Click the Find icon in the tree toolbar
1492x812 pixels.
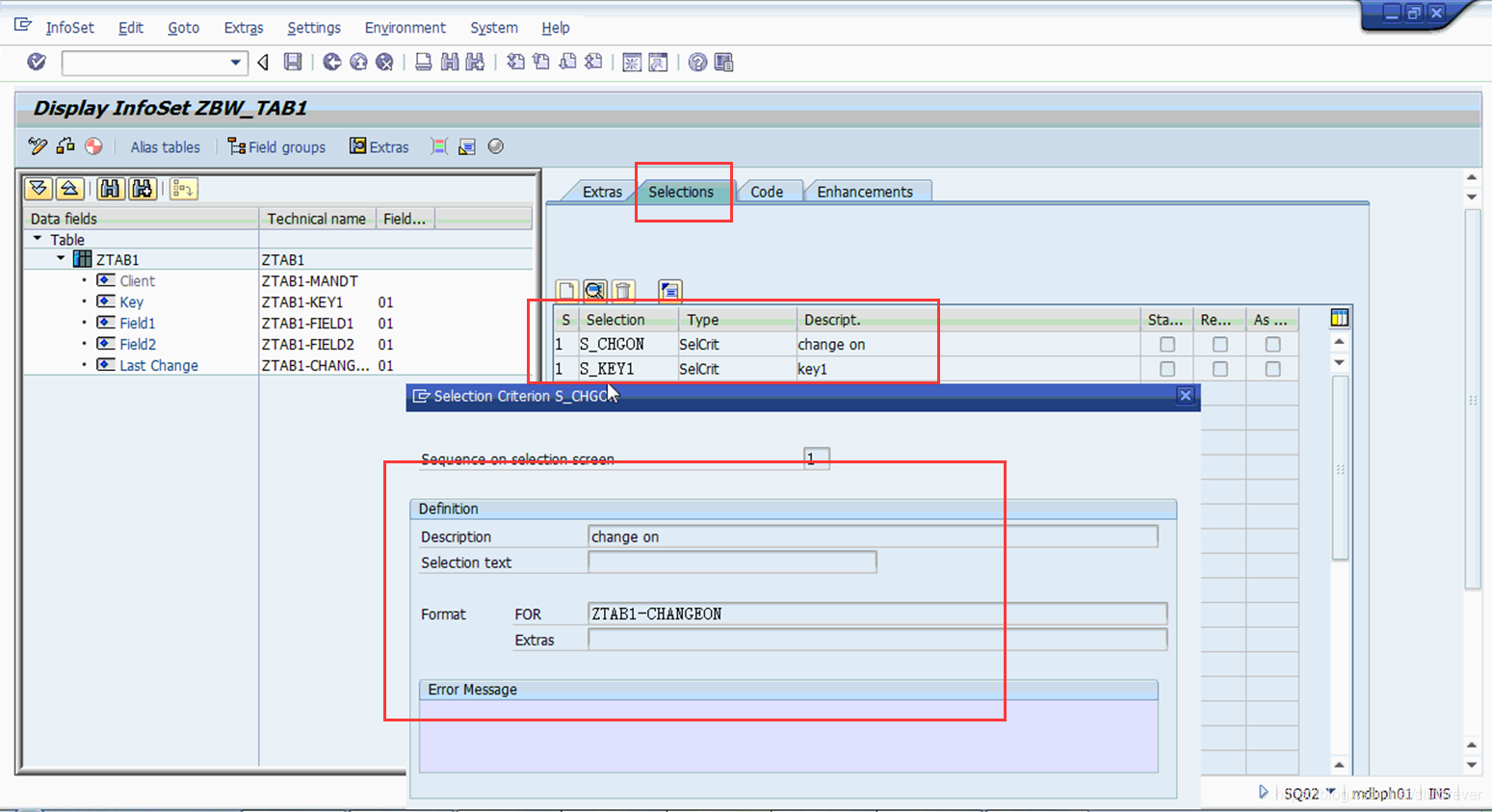point(111,189)
